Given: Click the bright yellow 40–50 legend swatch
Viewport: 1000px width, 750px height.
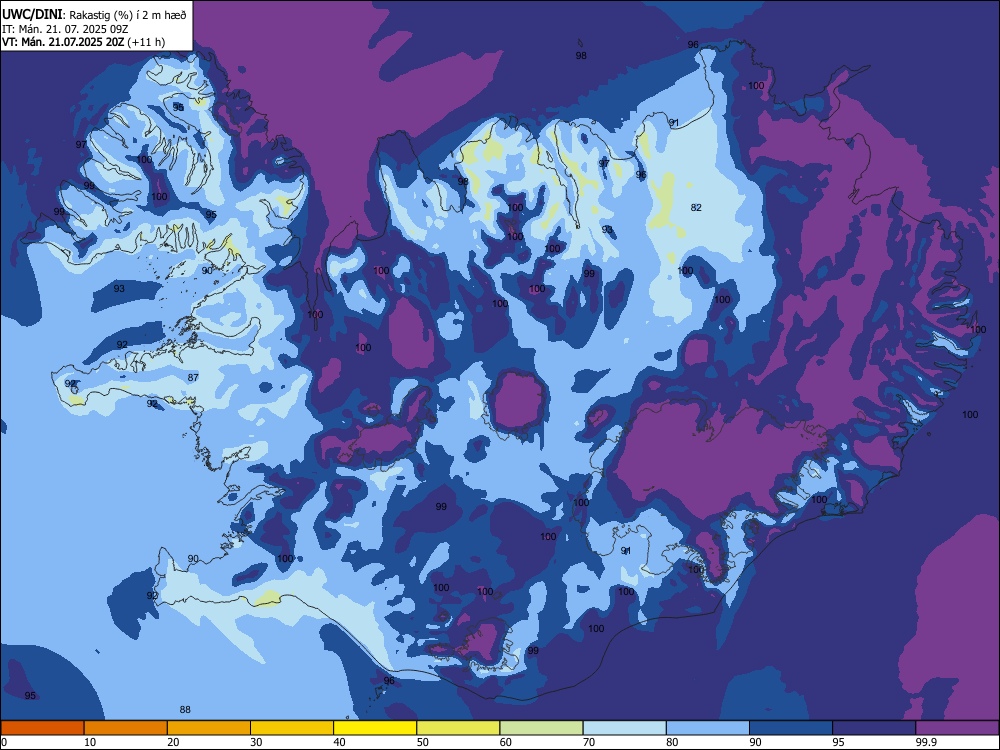Looking at the screenshot, I should (x=375, y=728).
